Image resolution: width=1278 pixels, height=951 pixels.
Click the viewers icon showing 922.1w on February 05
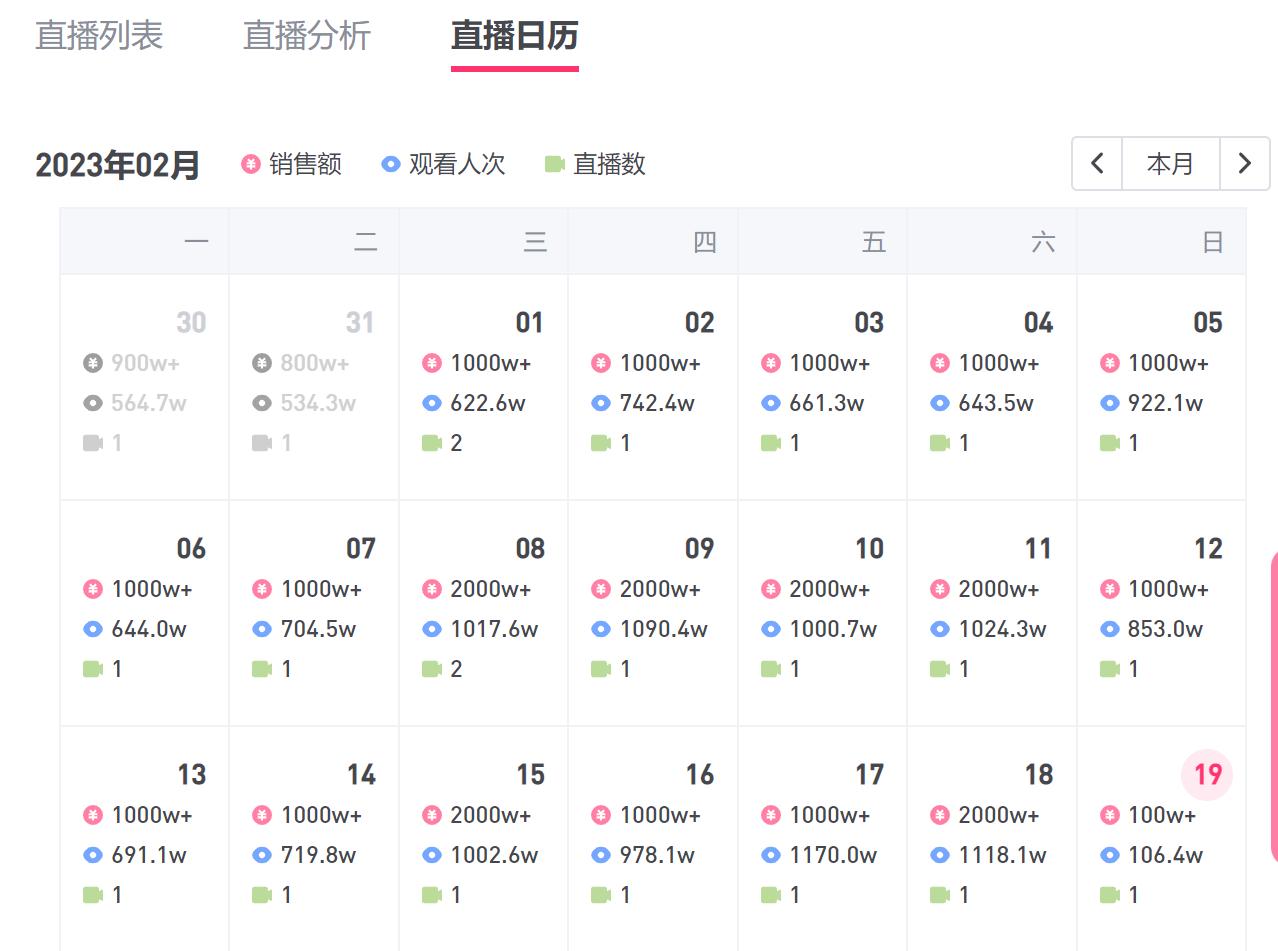coord(1110,403)
